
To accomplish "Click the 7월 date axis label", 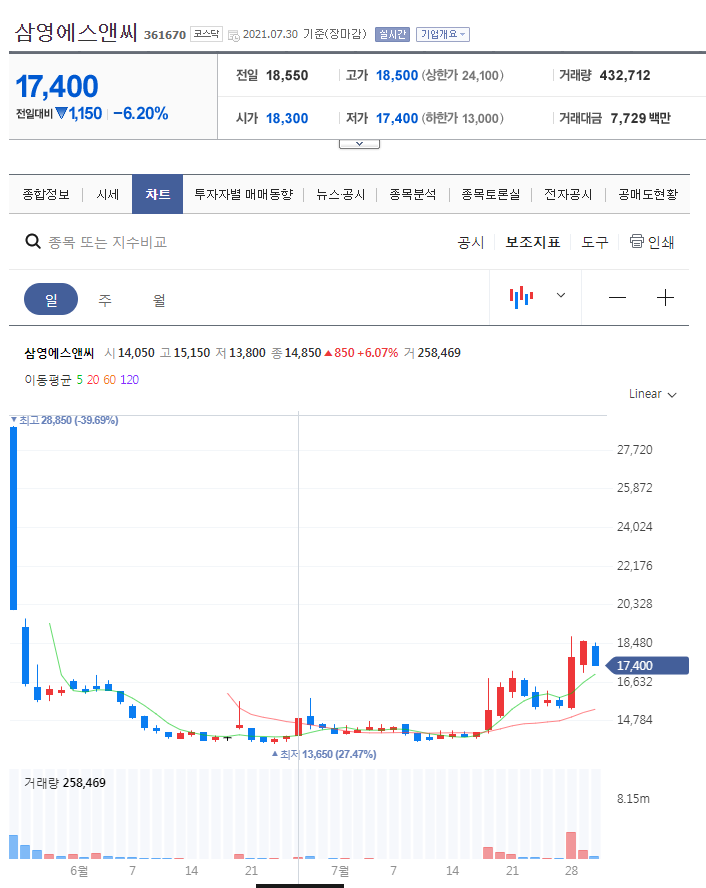I will coord(340,871).
